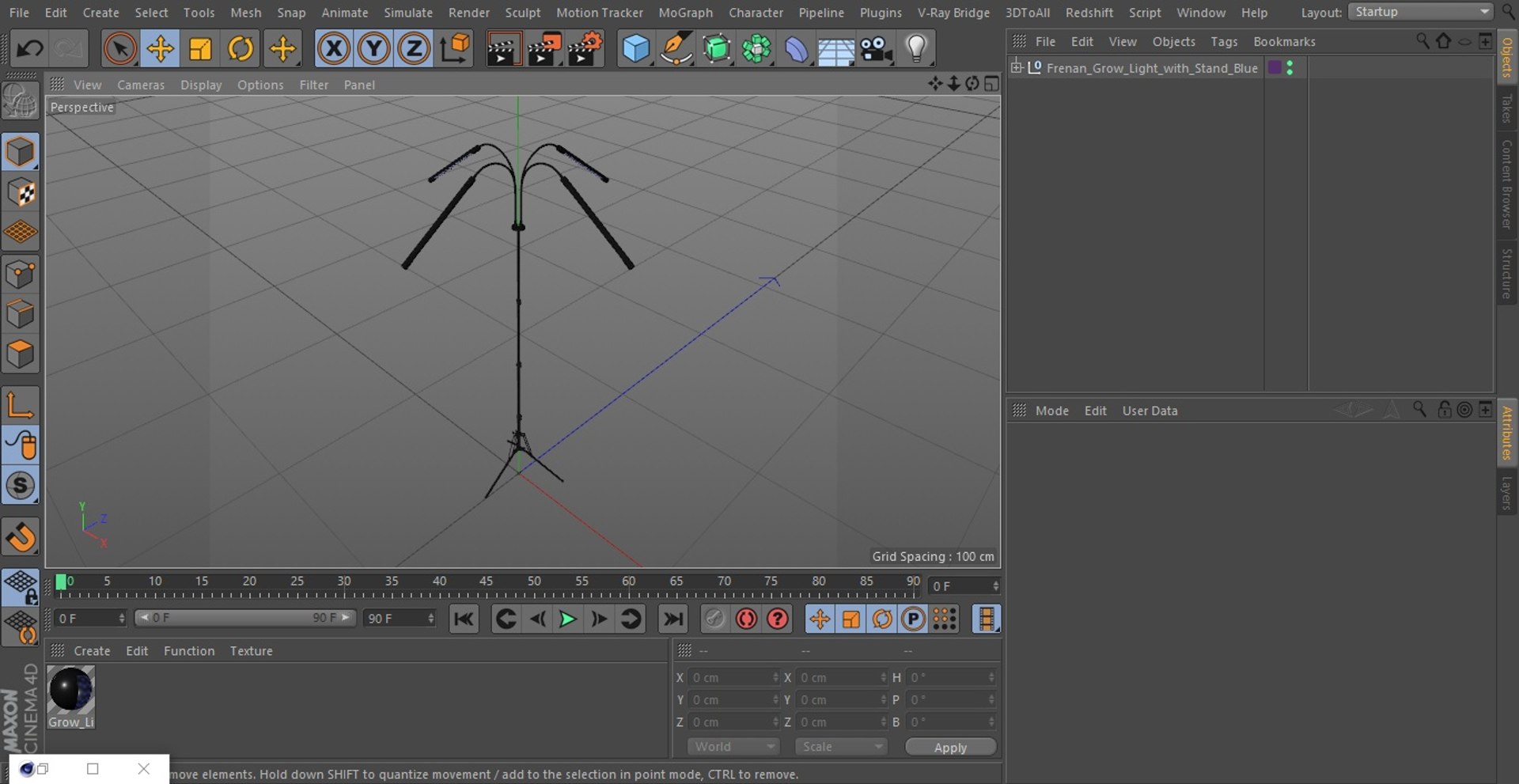Click the end frame 90 F stepper

coord(431,618)
